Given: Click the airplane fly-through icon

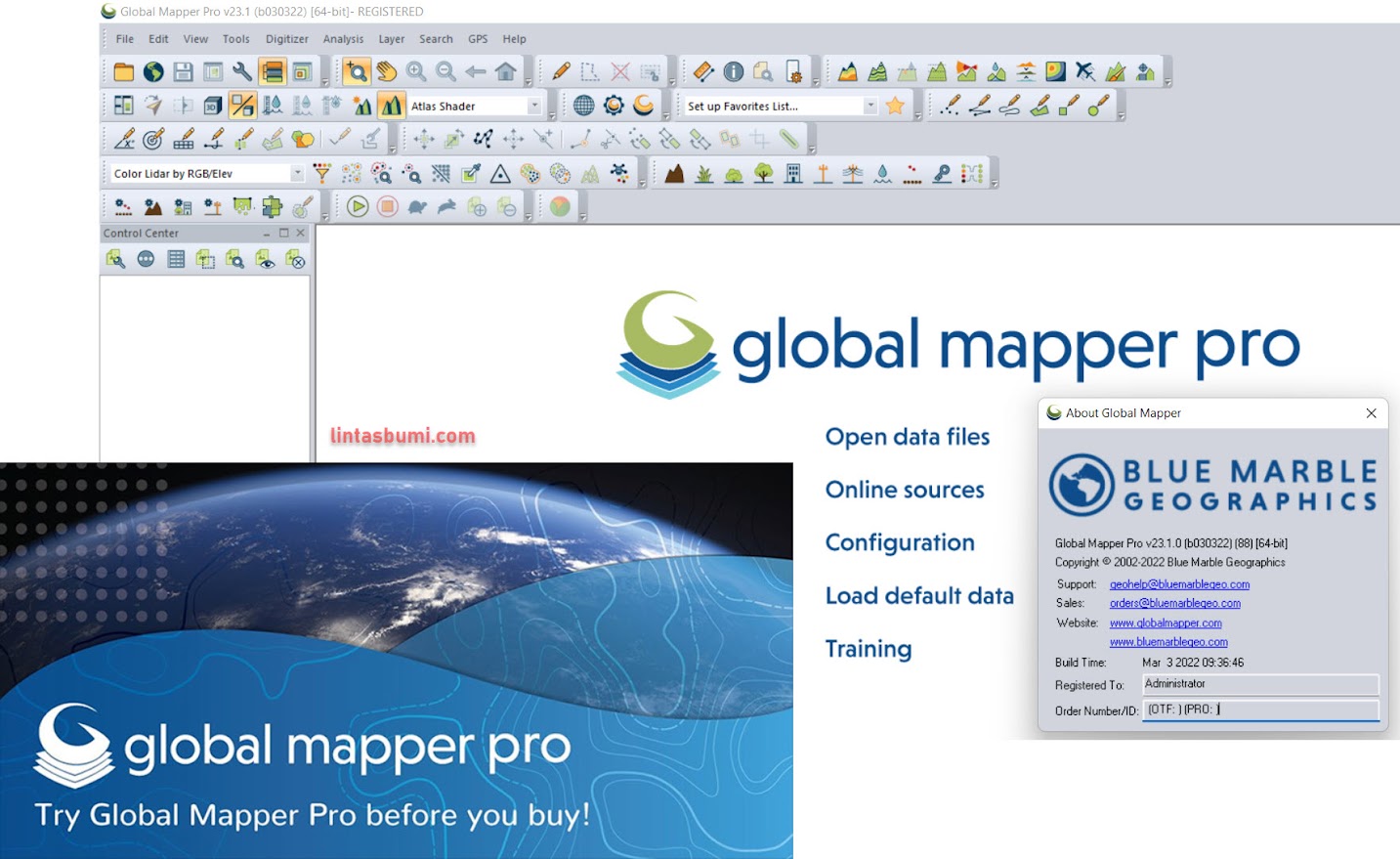Looking at the screenshot, I should click(x=1085, y=71).
